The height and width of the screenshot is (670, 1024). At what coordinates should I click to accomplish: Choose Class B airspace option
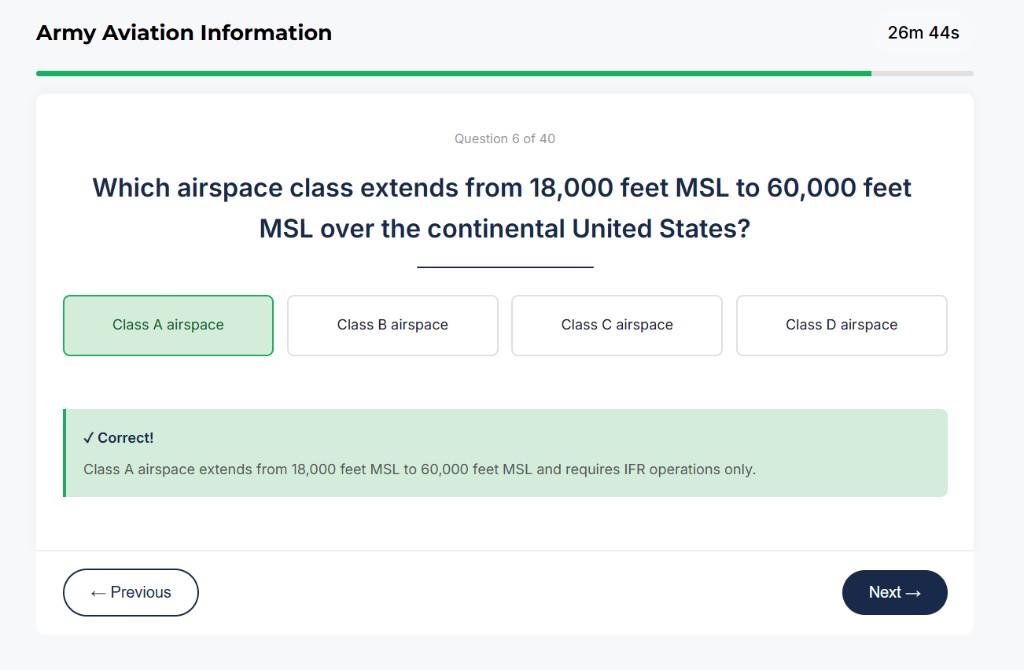click(392, 325)
